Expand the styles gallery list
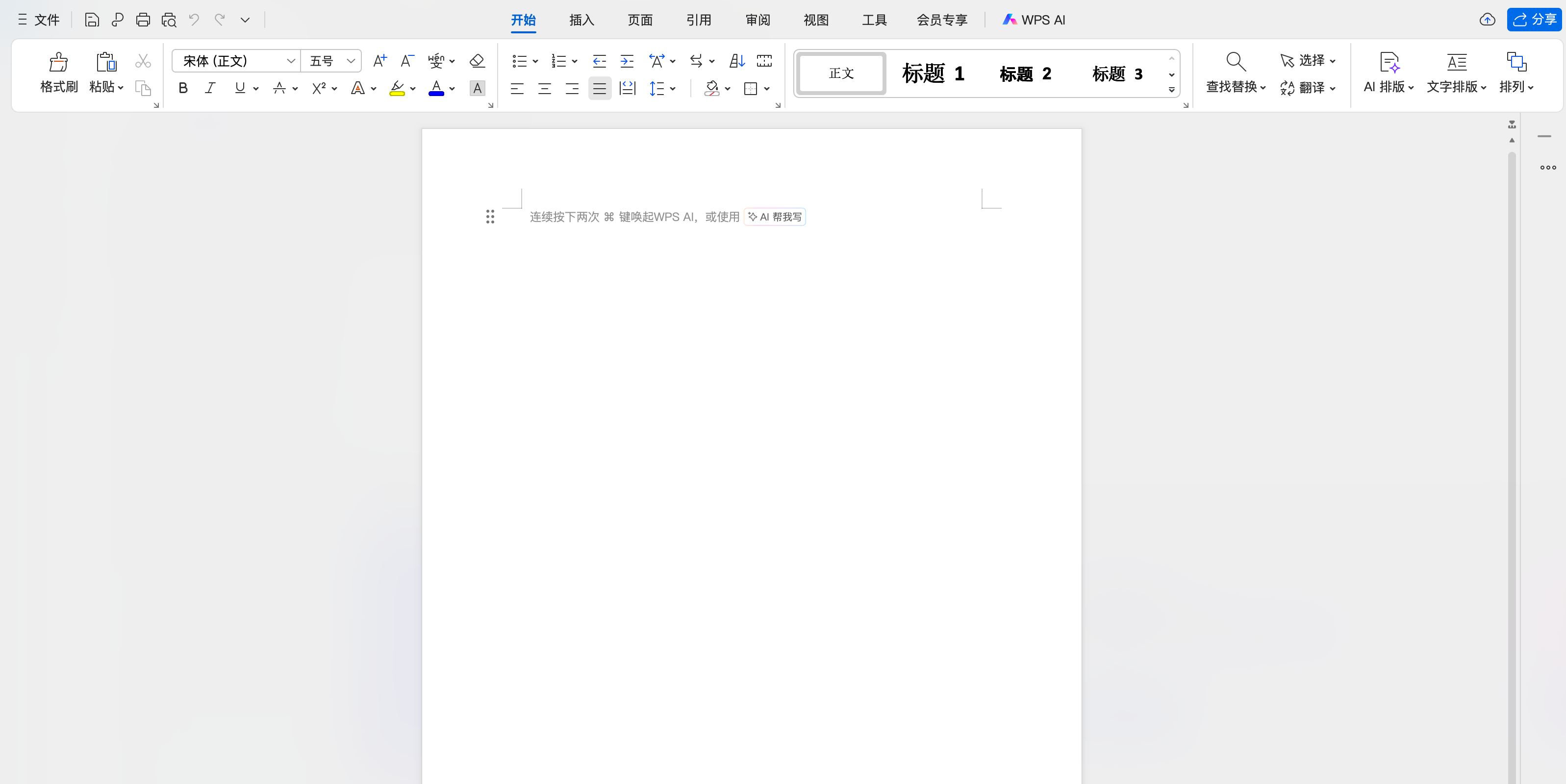 click(x=1171, y=89)
